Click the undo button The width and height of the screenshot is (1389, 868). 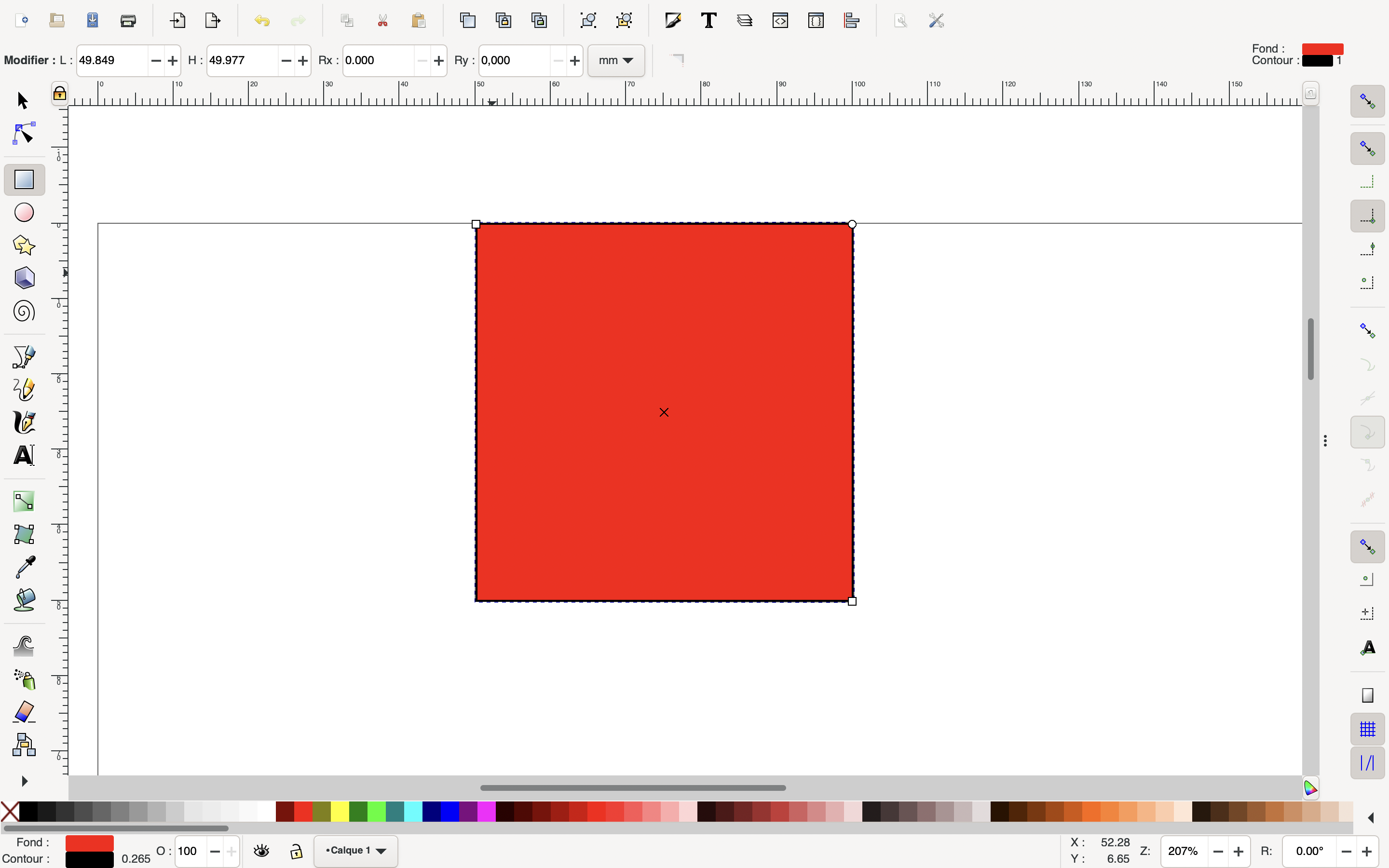pyautogui.click(x=262, y=21)
